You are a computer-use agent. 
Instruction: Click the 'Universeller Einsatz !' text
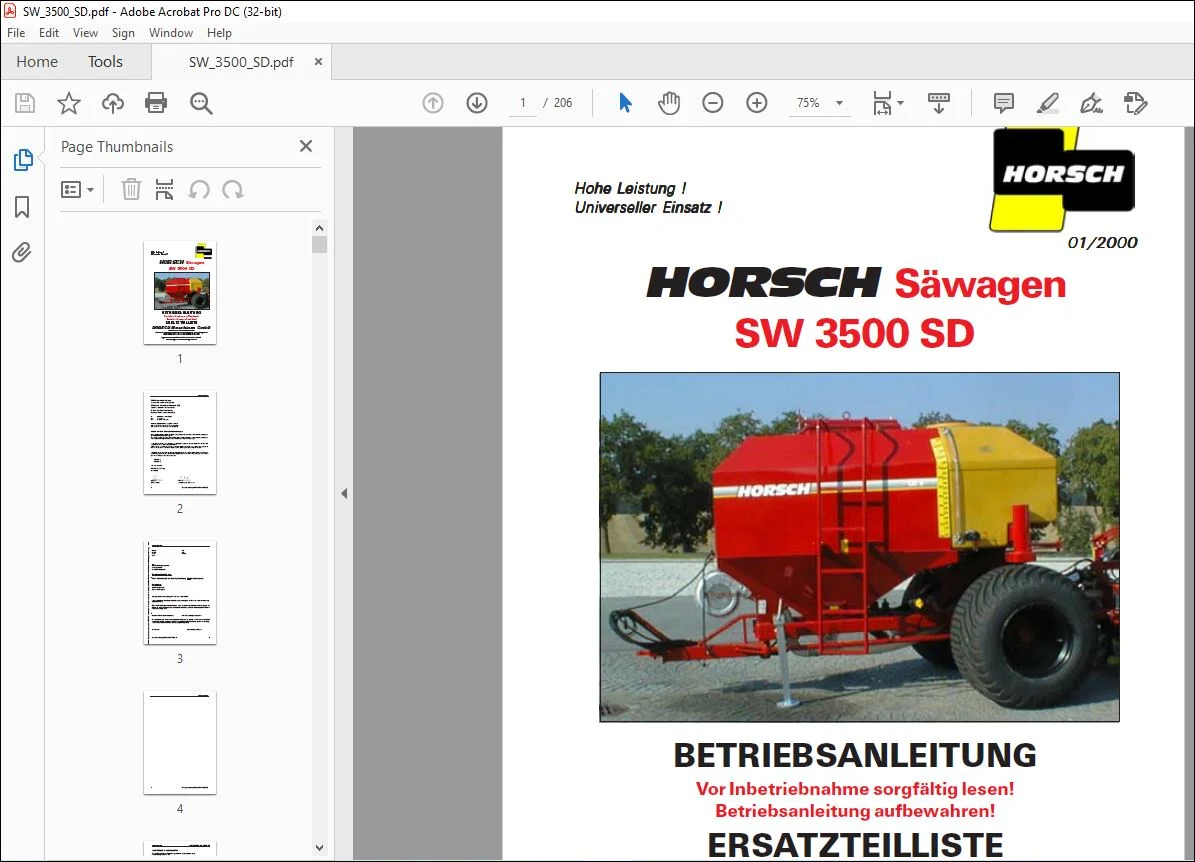(x=649, y=207)
